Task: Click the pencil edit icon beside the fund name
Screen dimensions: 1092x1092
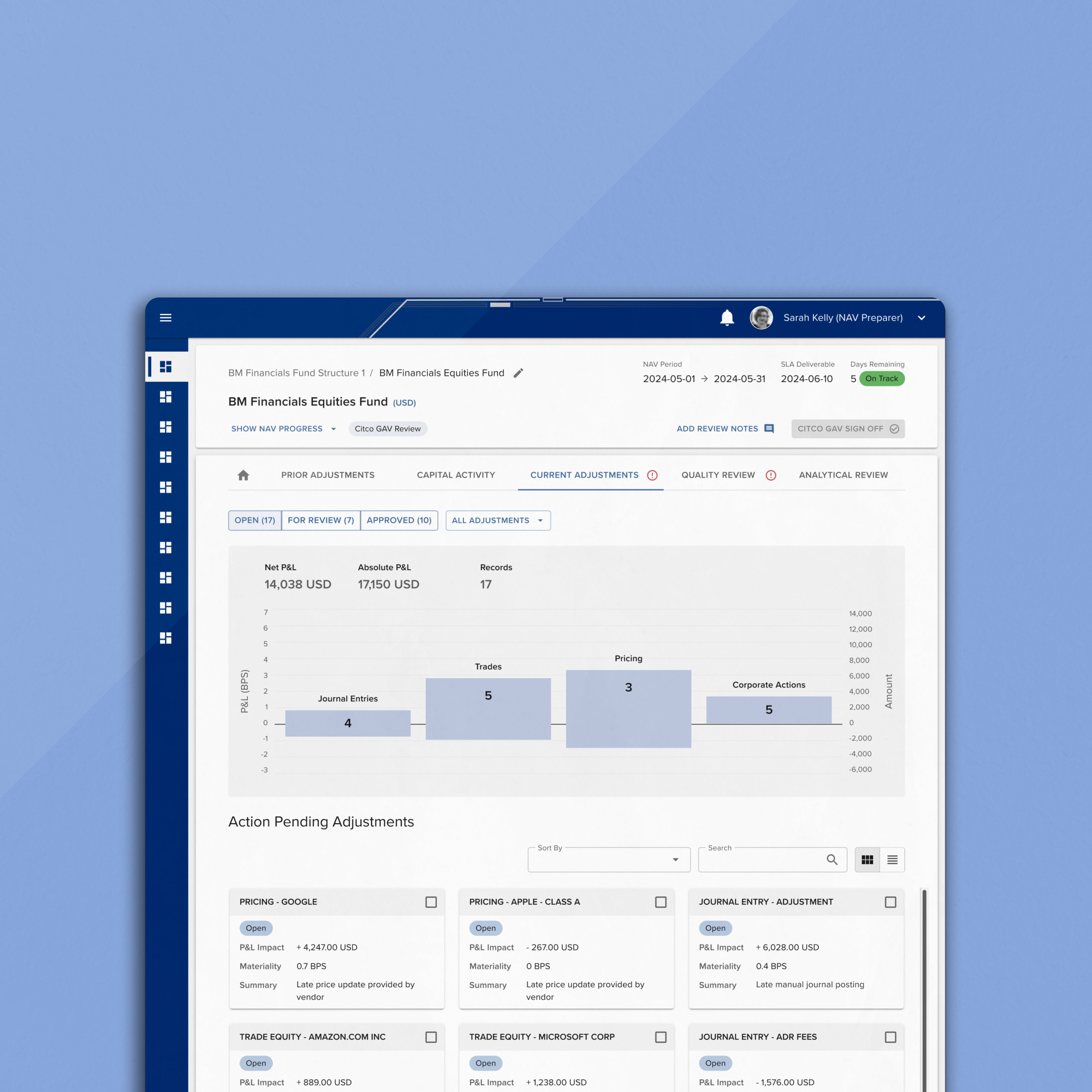Action: [518, 373]
